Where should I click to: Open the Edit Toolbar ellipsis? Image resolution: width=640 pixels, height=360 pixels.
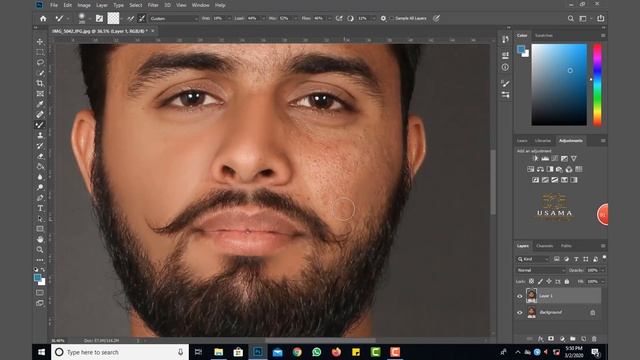[x=40, y=260]
